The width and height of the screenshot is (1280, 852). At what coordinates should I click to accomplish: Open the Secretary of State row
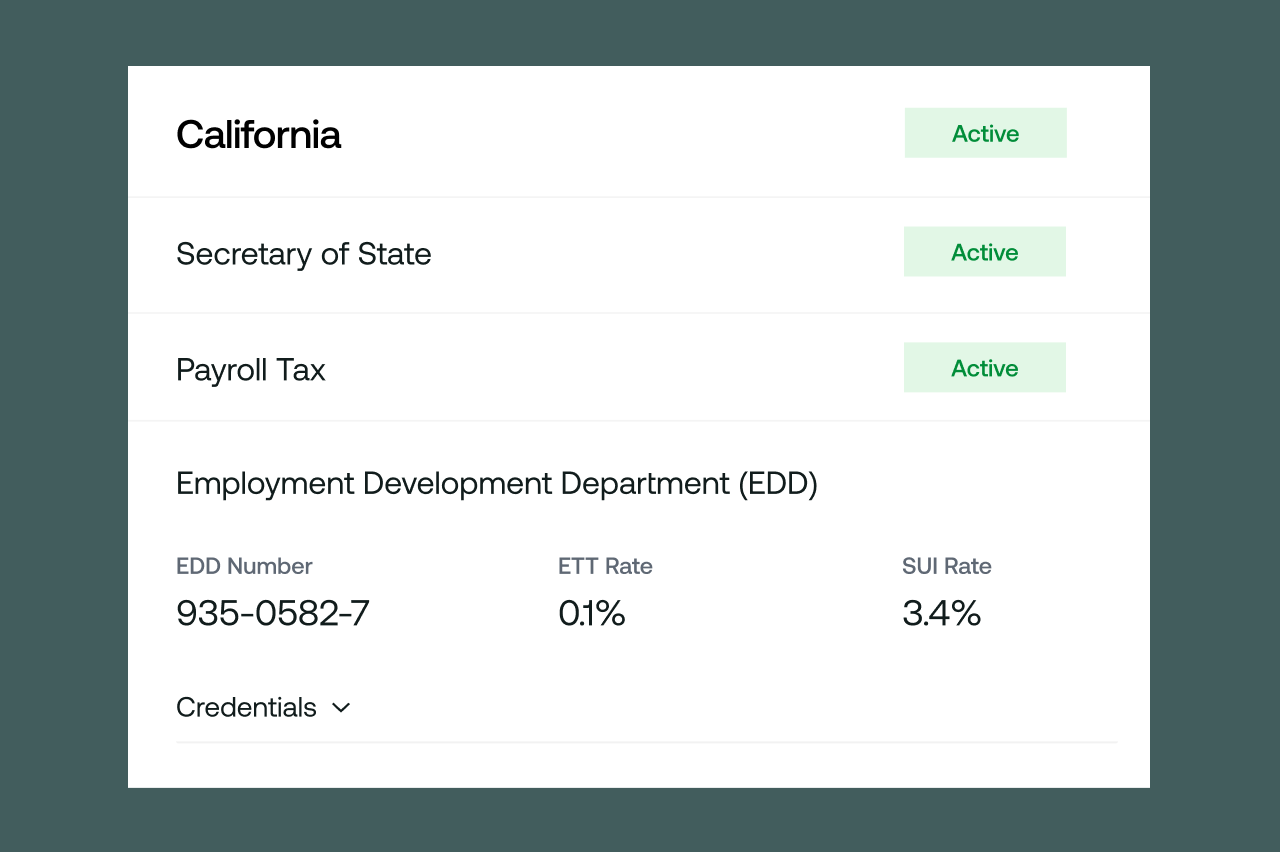tap(304, 254)
